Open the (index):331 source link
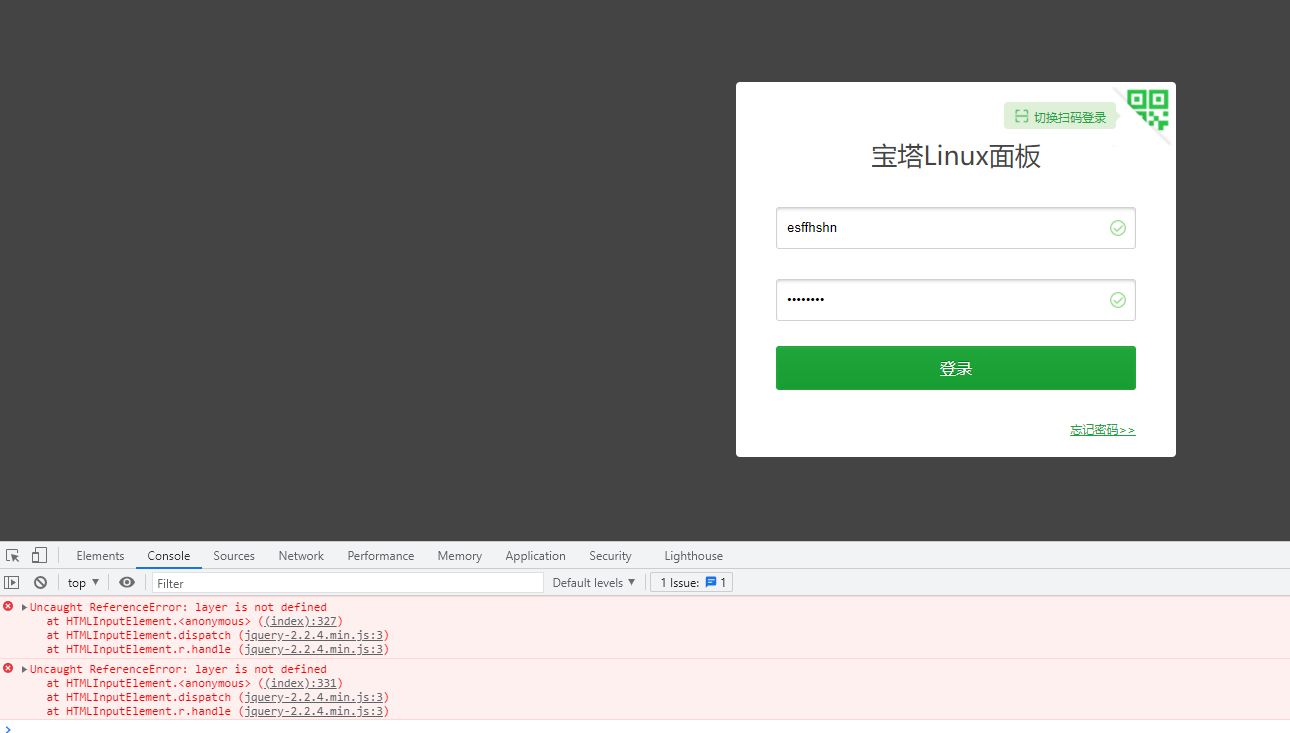Image resolution: width=1290 pixels, height=733 pixels. pos(301,683)
